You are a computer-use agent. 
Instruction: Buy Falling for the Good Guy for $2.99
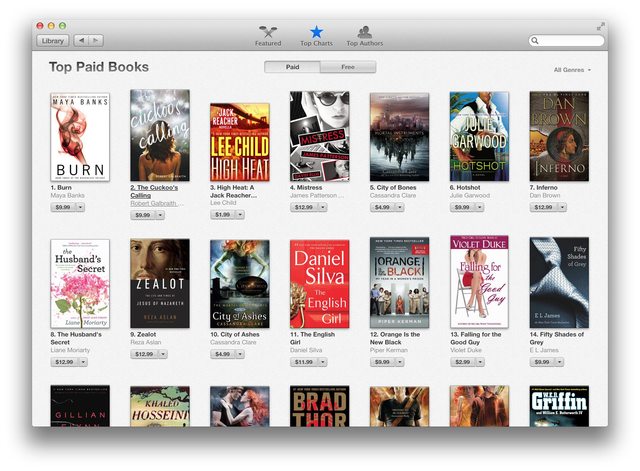(462, 362)
